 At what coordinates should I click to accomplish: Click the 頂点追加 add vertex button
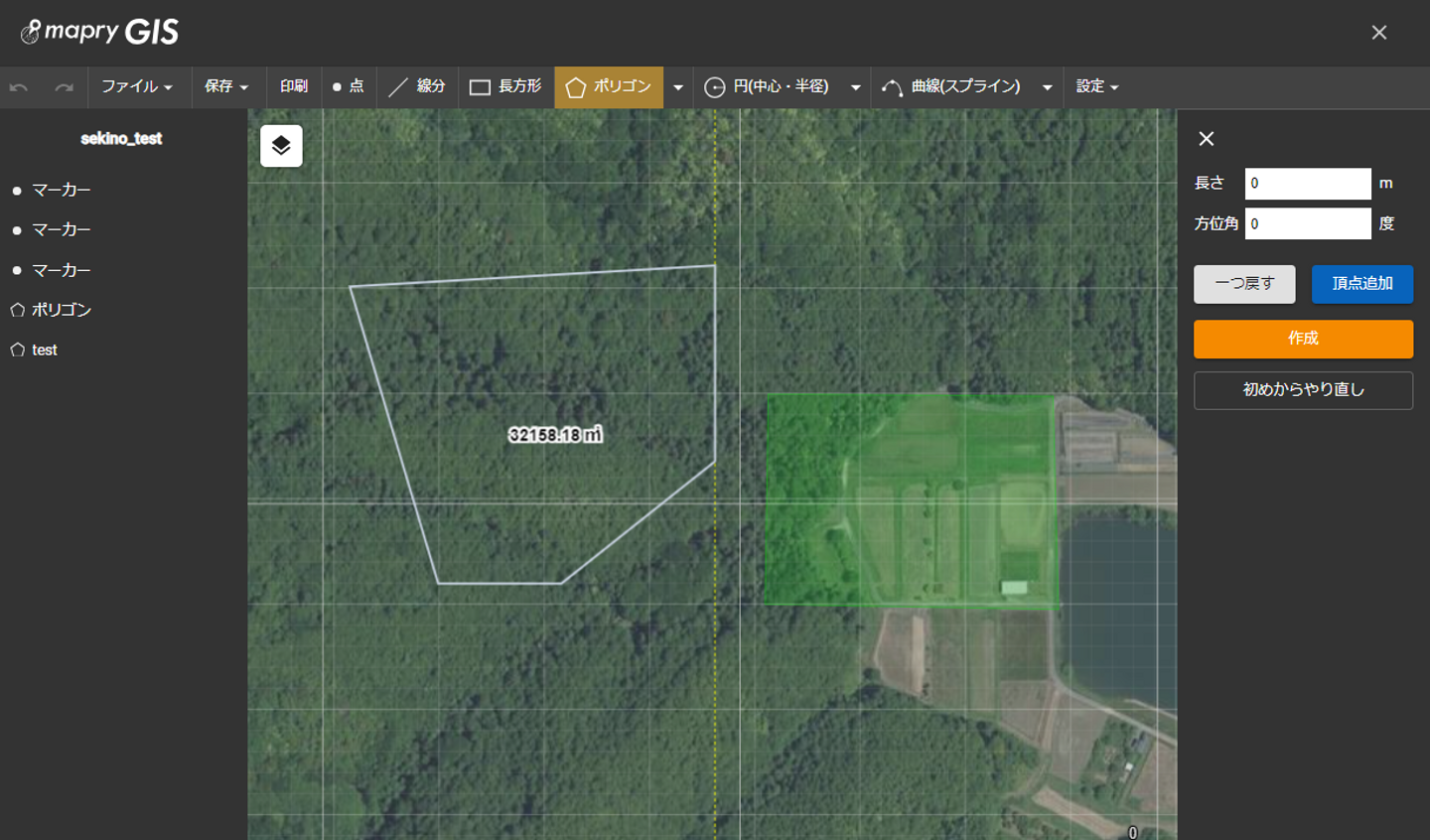pos(1361,284)
